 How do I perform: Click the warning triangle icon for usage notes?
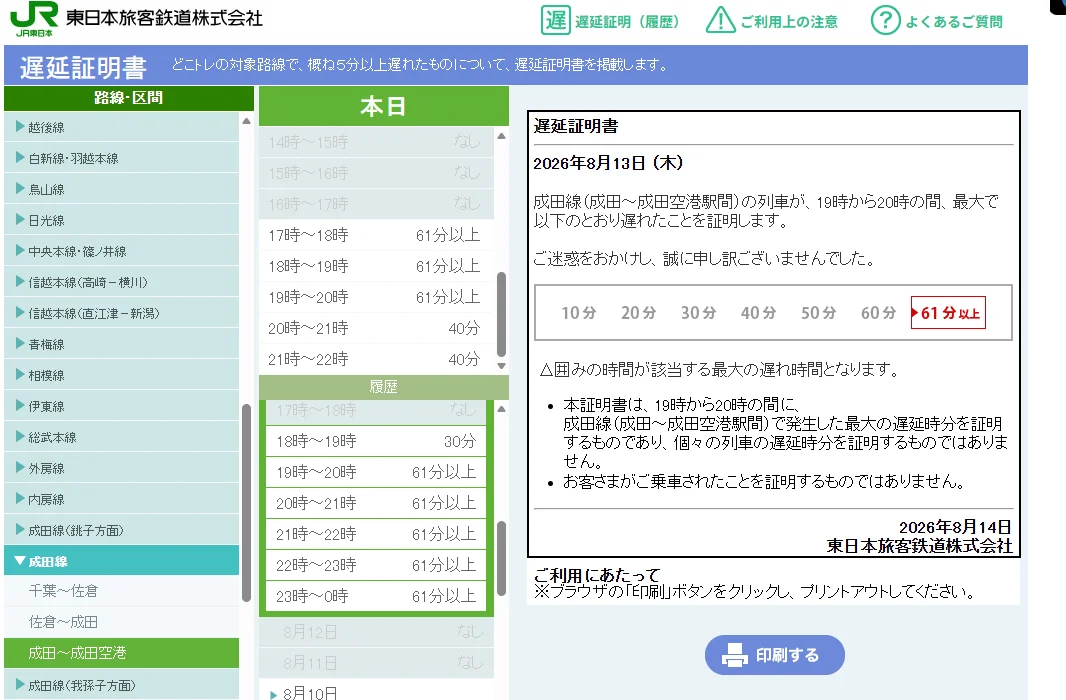721,20
